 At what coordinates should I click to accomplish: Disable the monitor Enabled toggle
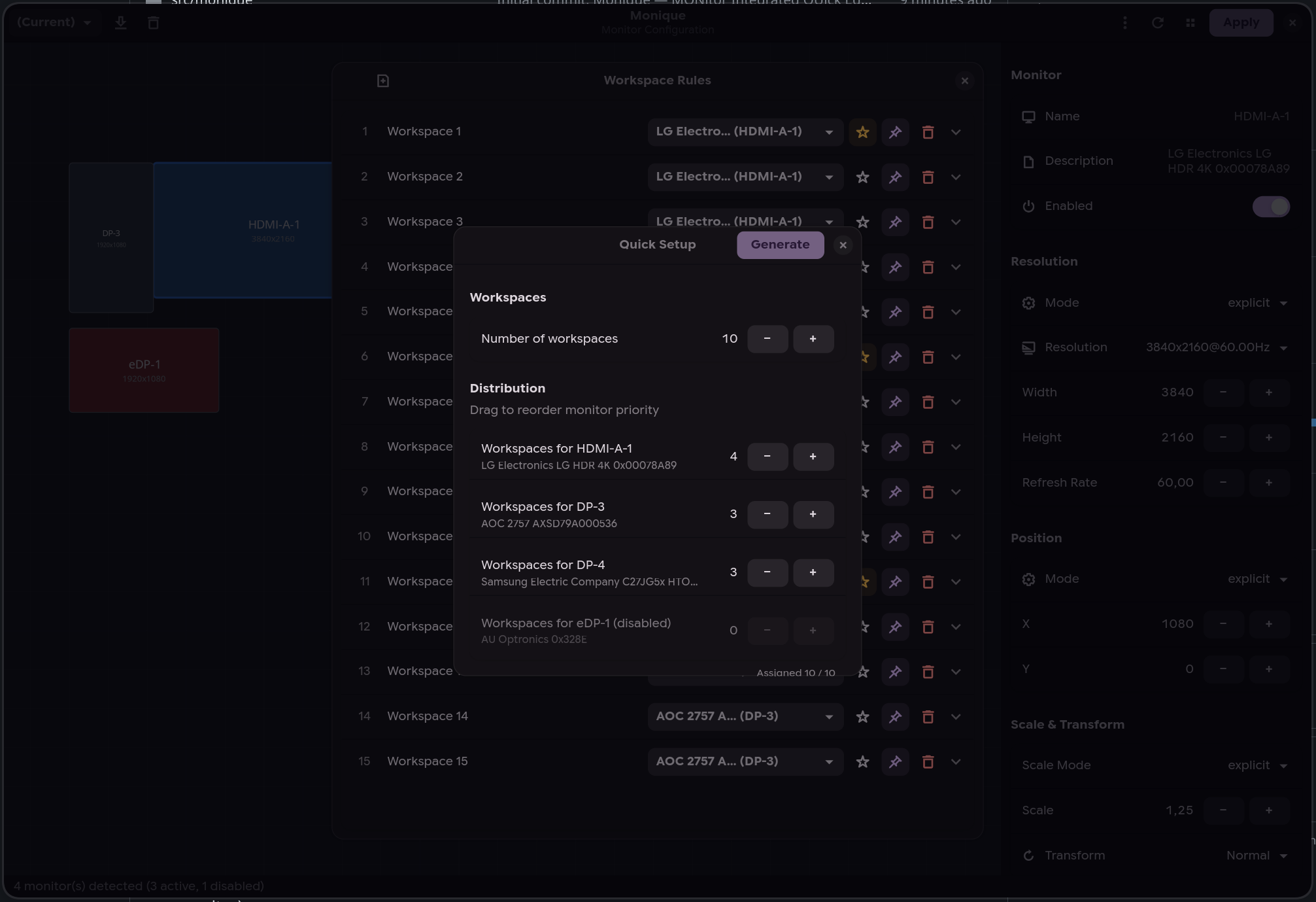1270,206
